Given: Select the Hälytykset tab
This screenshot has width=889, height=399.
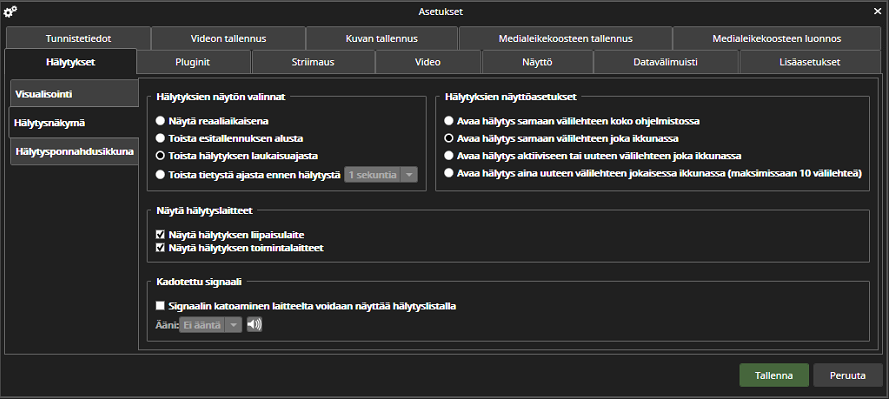Looking at the screenshot, I should (x=70, y=62).
